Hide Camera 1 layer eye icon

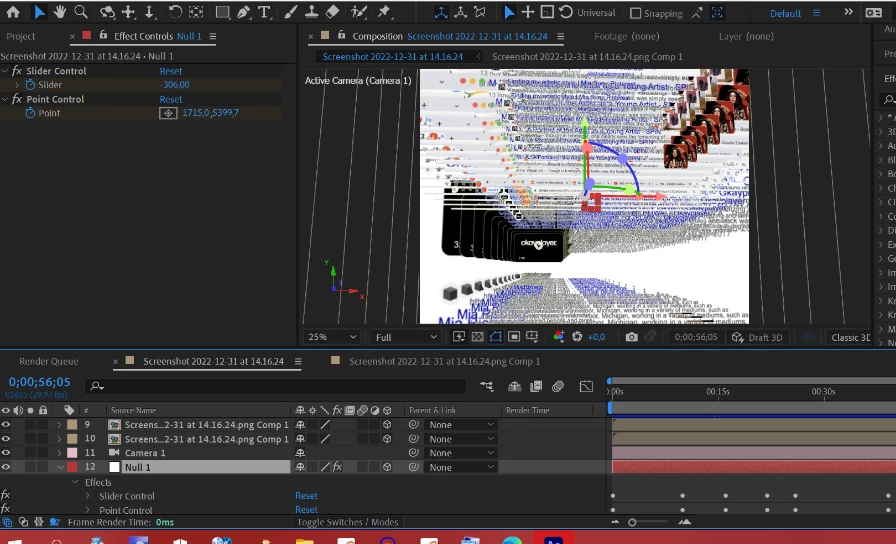(x=6, y=453)
